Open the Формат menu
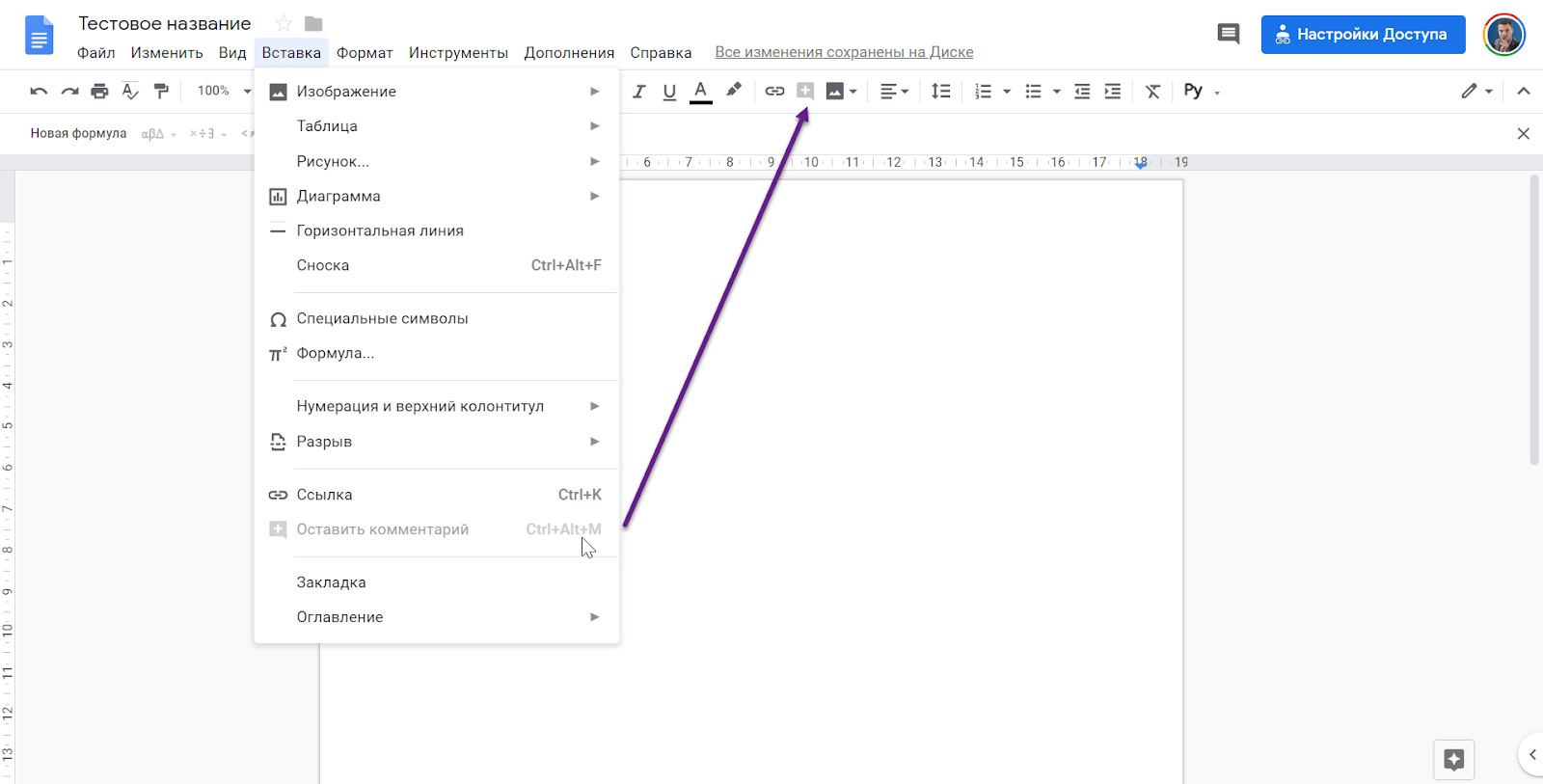The image size is (1543, 784). pos(365,52)
